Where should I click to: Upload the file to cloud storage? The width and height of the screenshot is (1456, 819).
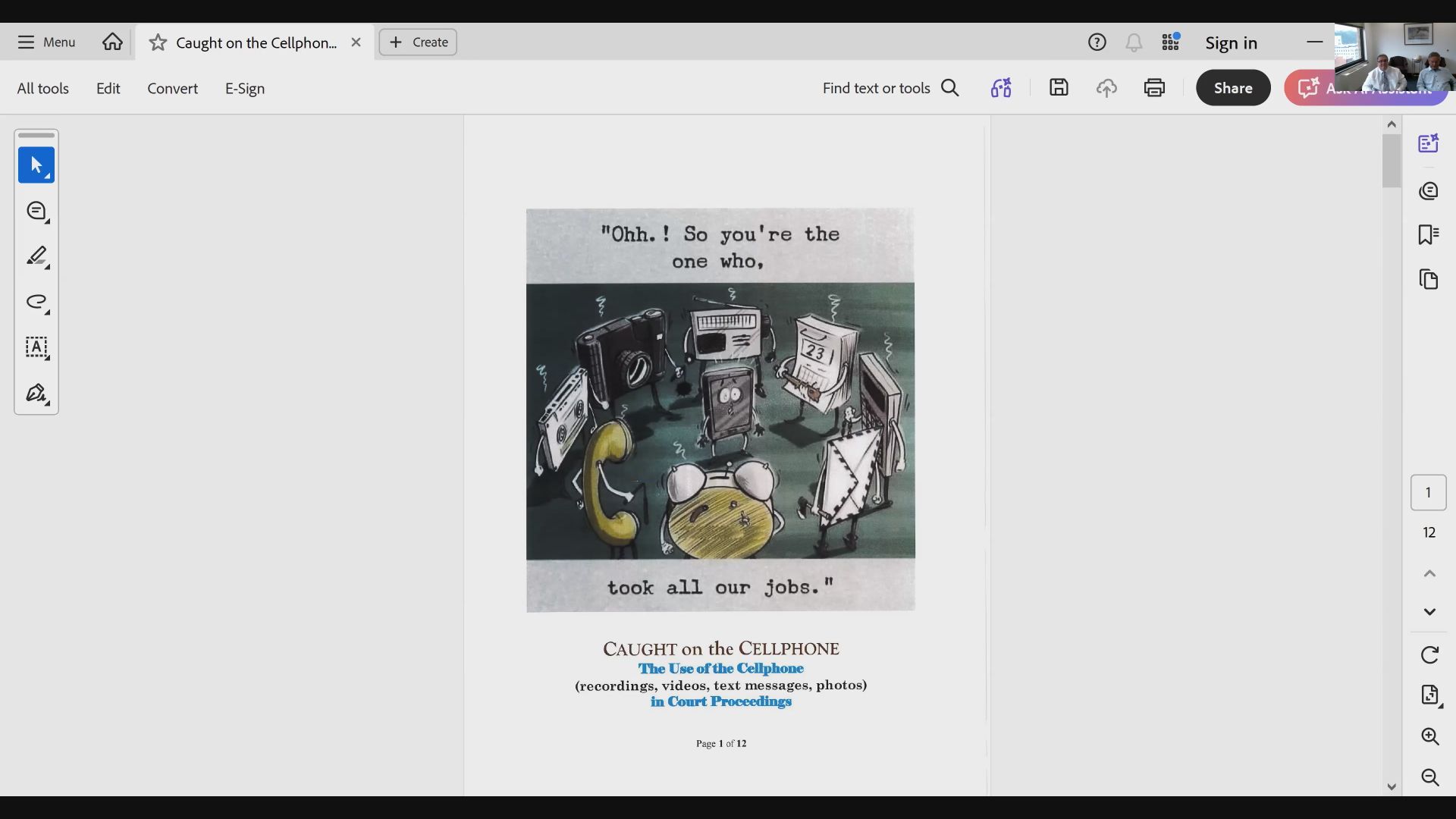(x=1106, y=88)
